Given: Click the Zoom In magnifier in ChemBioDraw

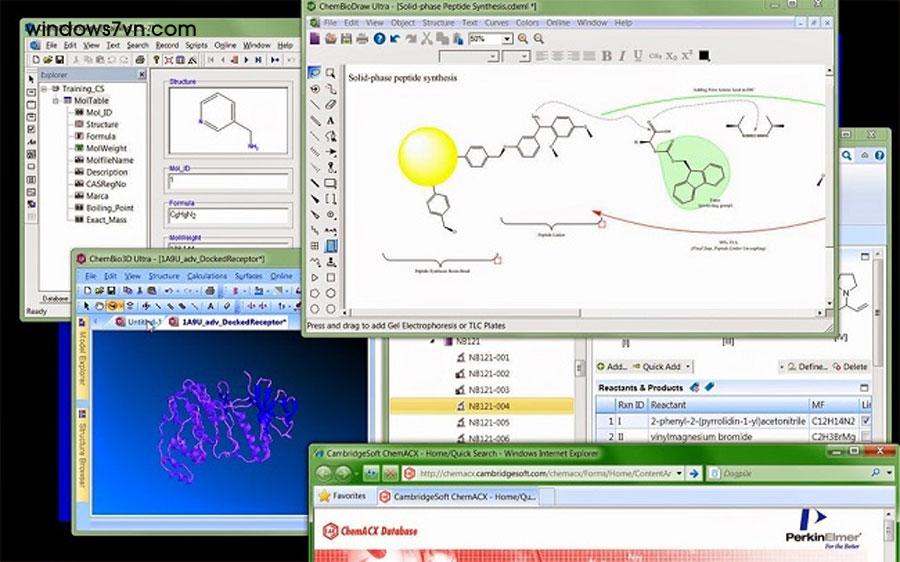Looking at the screenshot, I should click(523, 39).
